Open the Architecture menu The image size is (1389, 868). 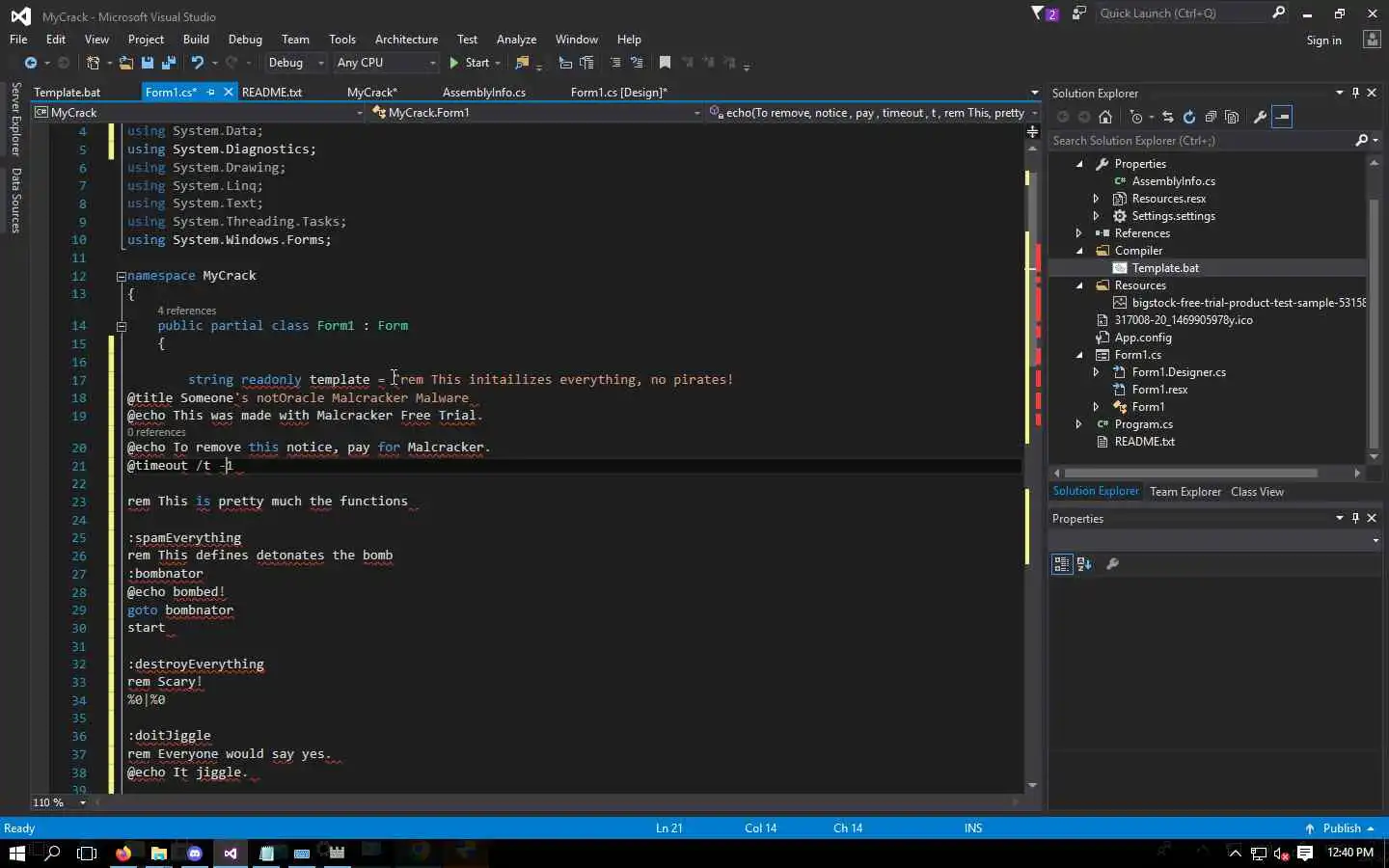click(x=406, y=40)
